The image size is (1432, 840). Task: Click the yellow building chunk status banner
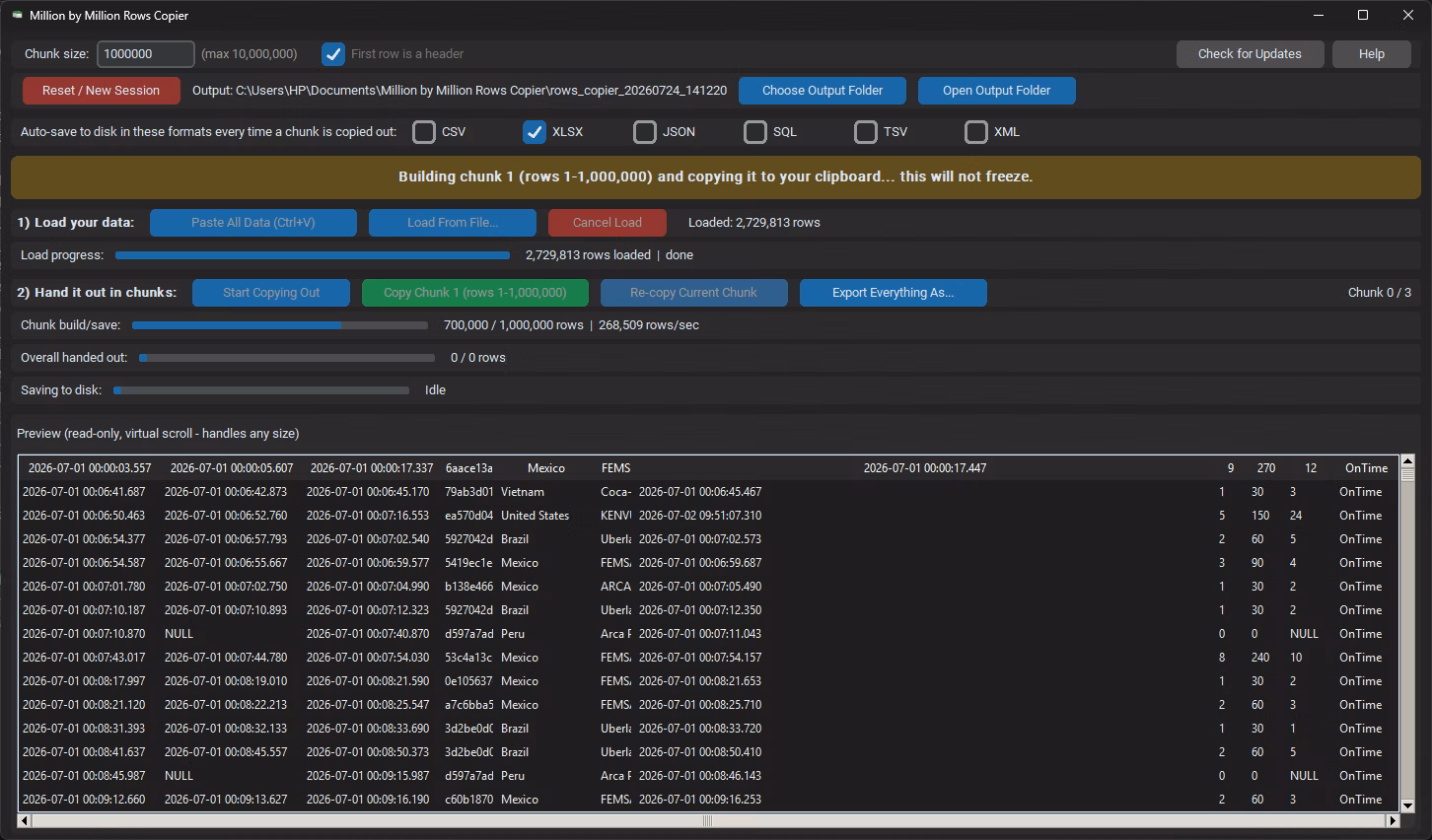[716, 177]
